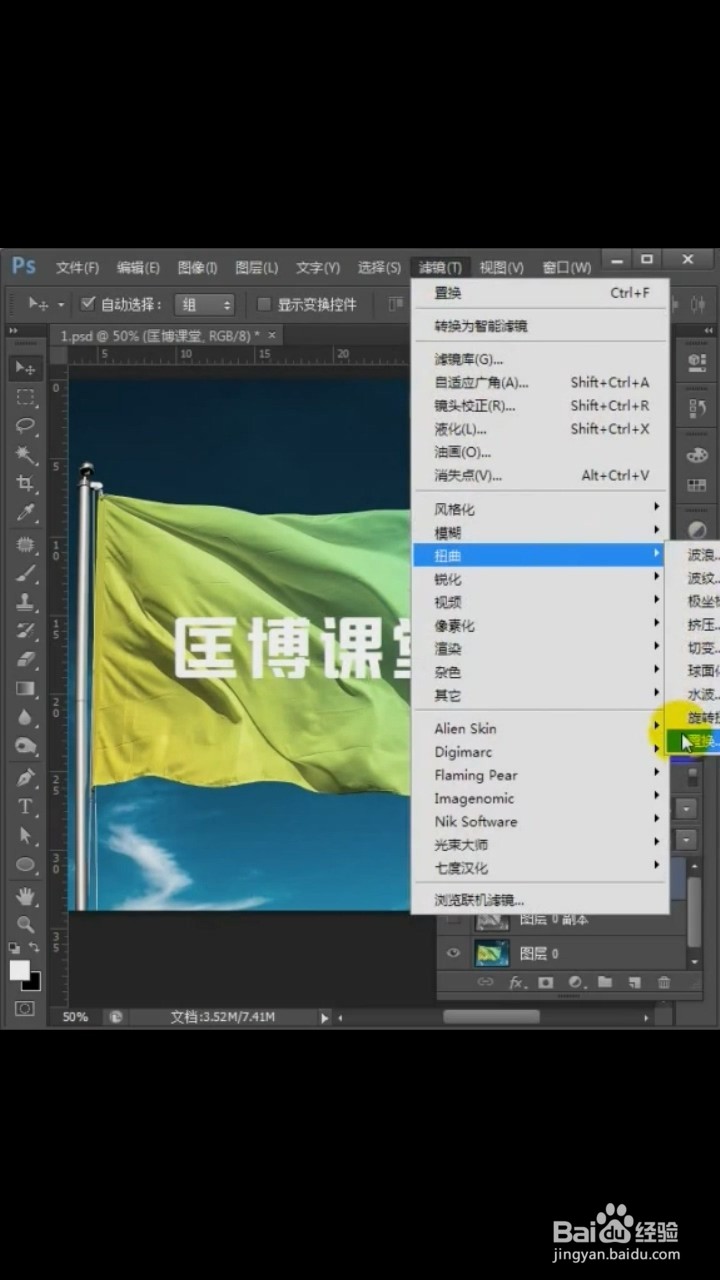Choose 转换为智能滤镜 menu entry
The height and width of the screenshot is (1280, 720).
(541, 326)
